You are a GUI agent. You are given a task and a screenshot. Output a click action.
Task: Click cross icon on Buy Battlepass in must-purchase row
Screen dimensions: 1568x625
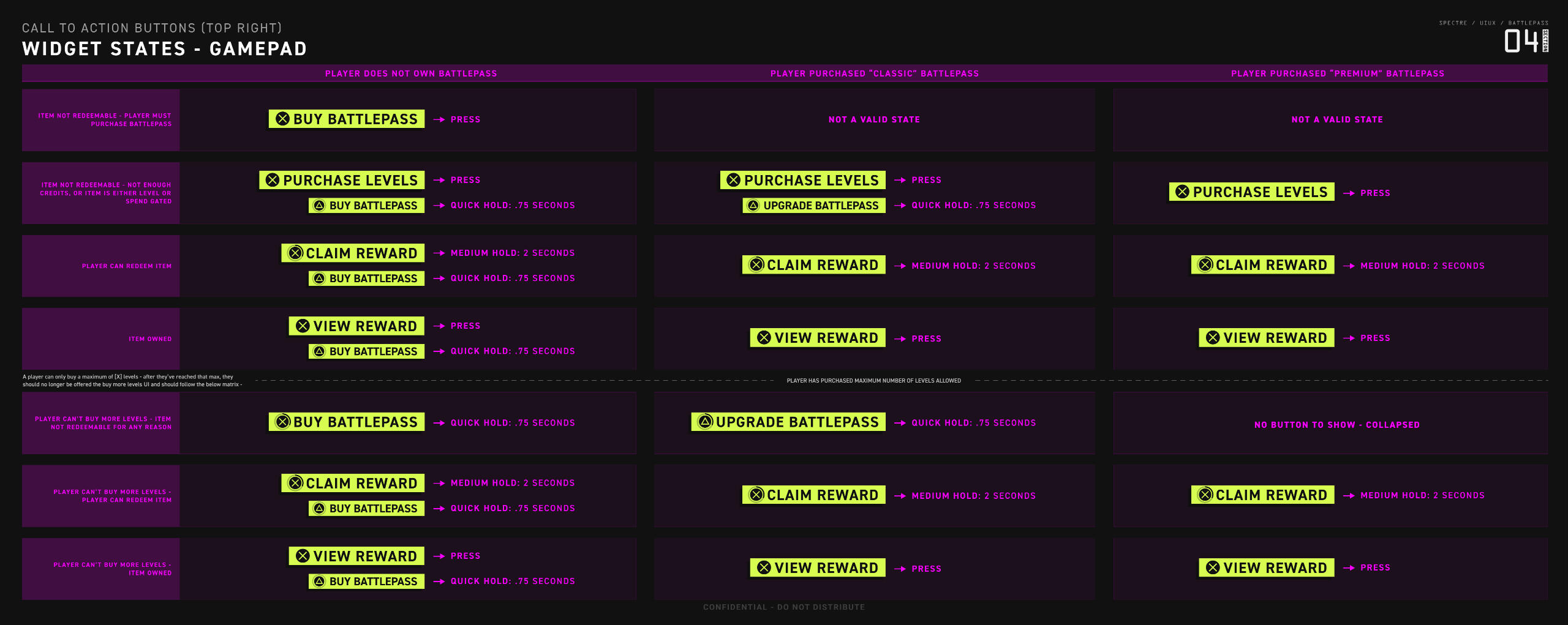point(282,119)
